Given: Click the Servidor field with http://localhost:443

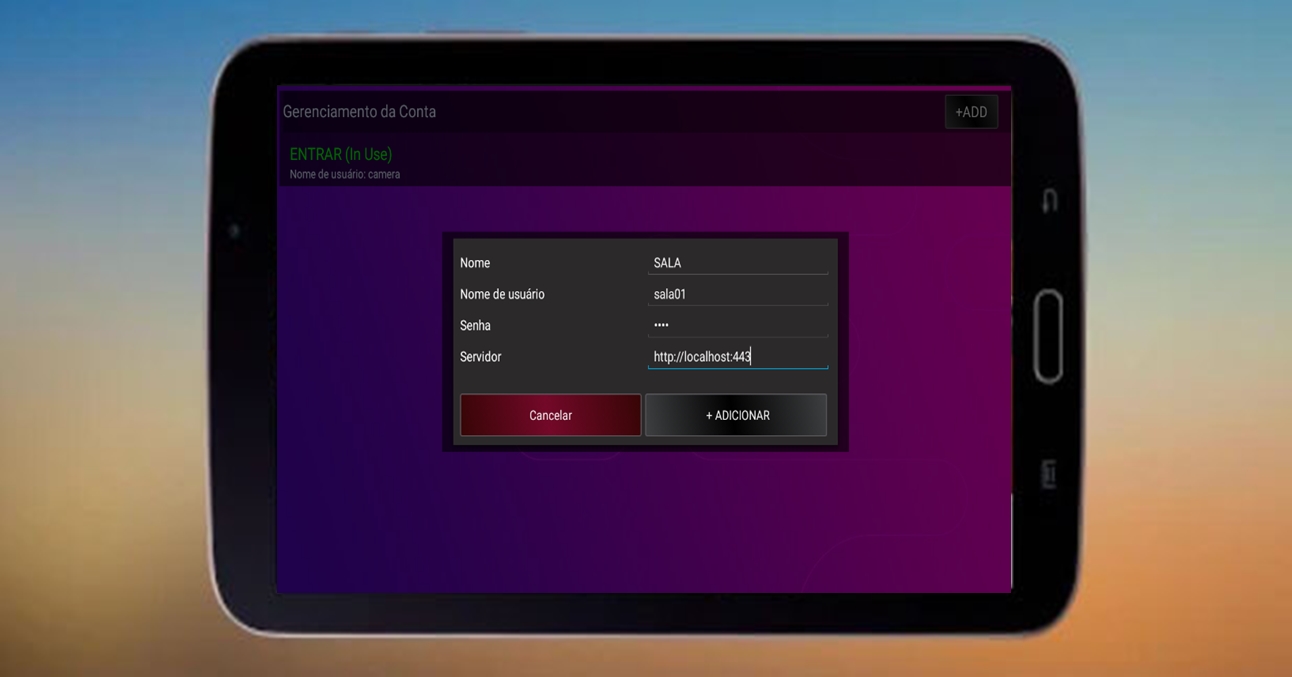Looking at the screenshot, I should point(738,357).
